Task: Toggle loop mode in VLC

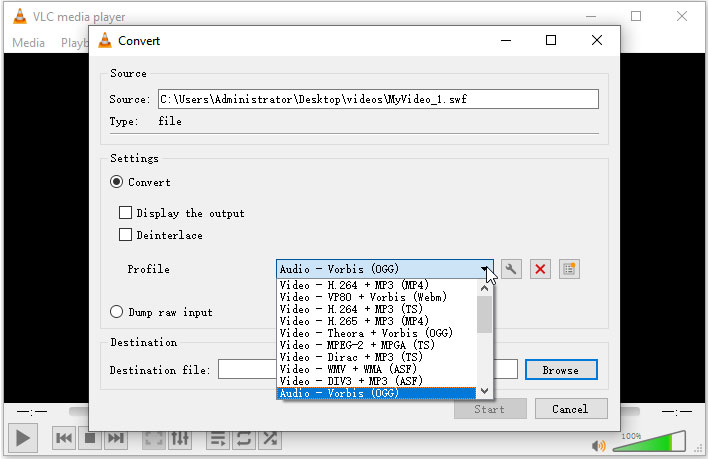Action: pos(244,439)
